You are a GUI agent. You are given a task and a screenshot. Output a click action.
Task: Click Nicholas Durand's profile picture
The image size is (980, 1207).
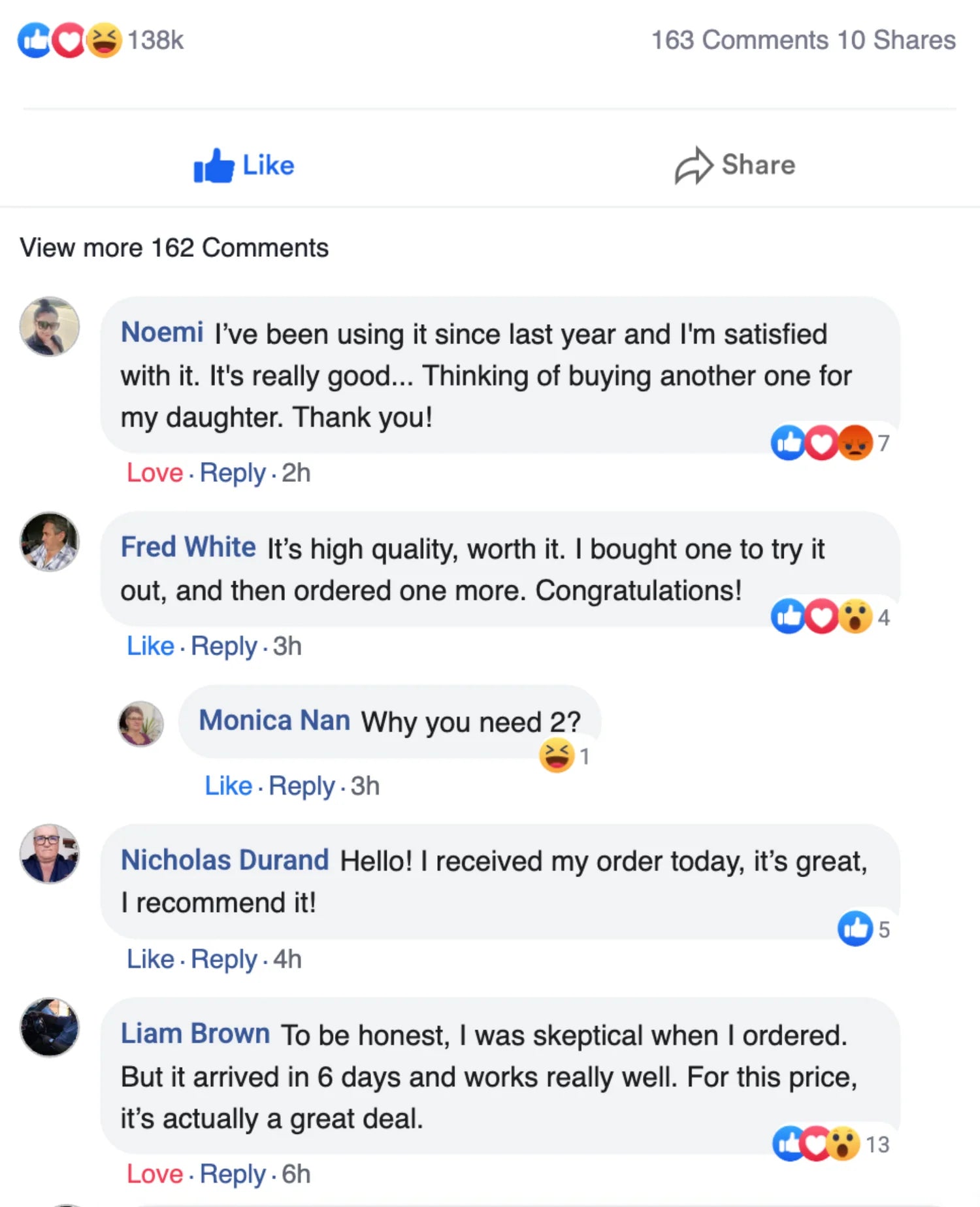50,853
